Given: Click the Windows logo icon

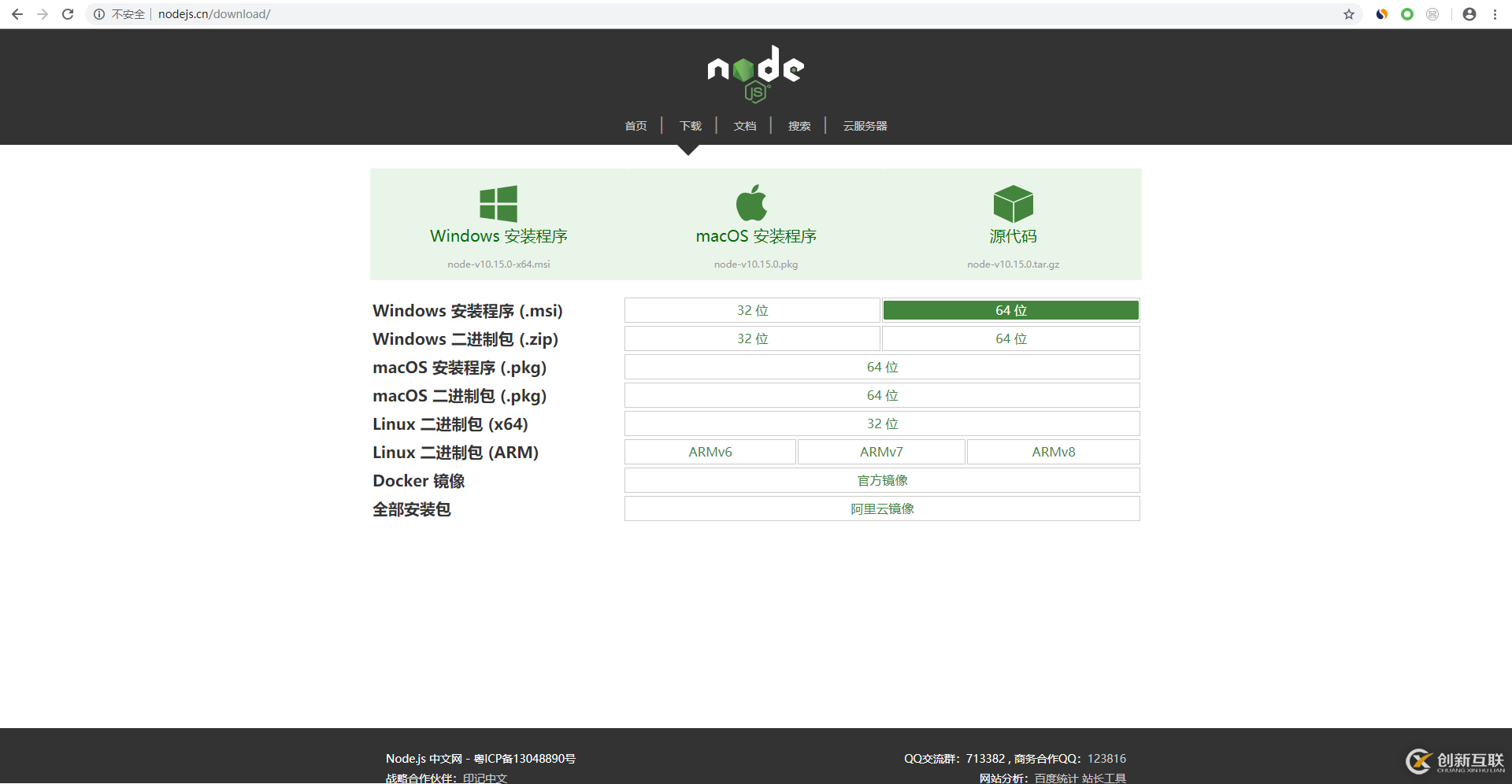Looking at the screenshot, I should [x=498, y=204].
